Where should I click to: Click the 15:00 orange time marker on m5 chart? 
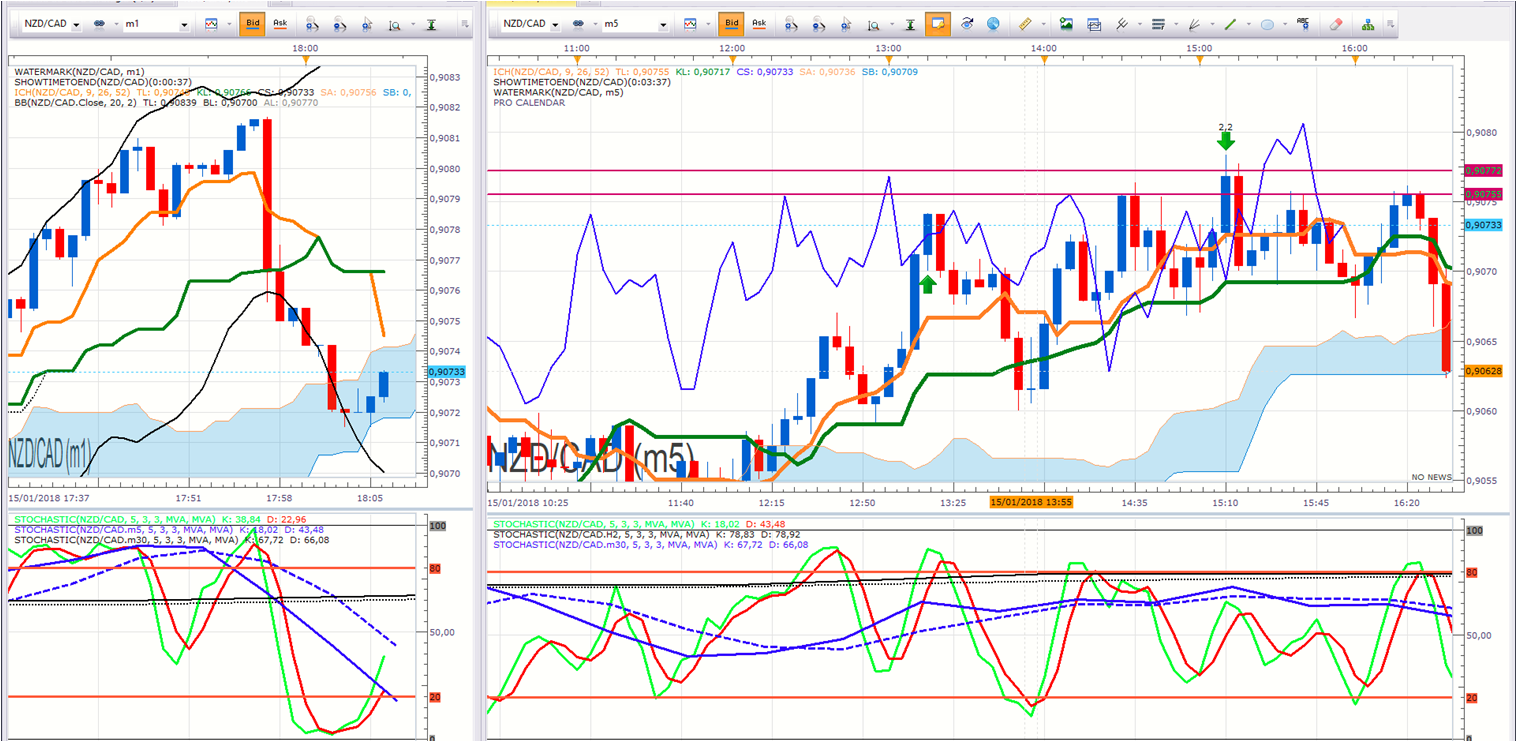click(1198, 61)
